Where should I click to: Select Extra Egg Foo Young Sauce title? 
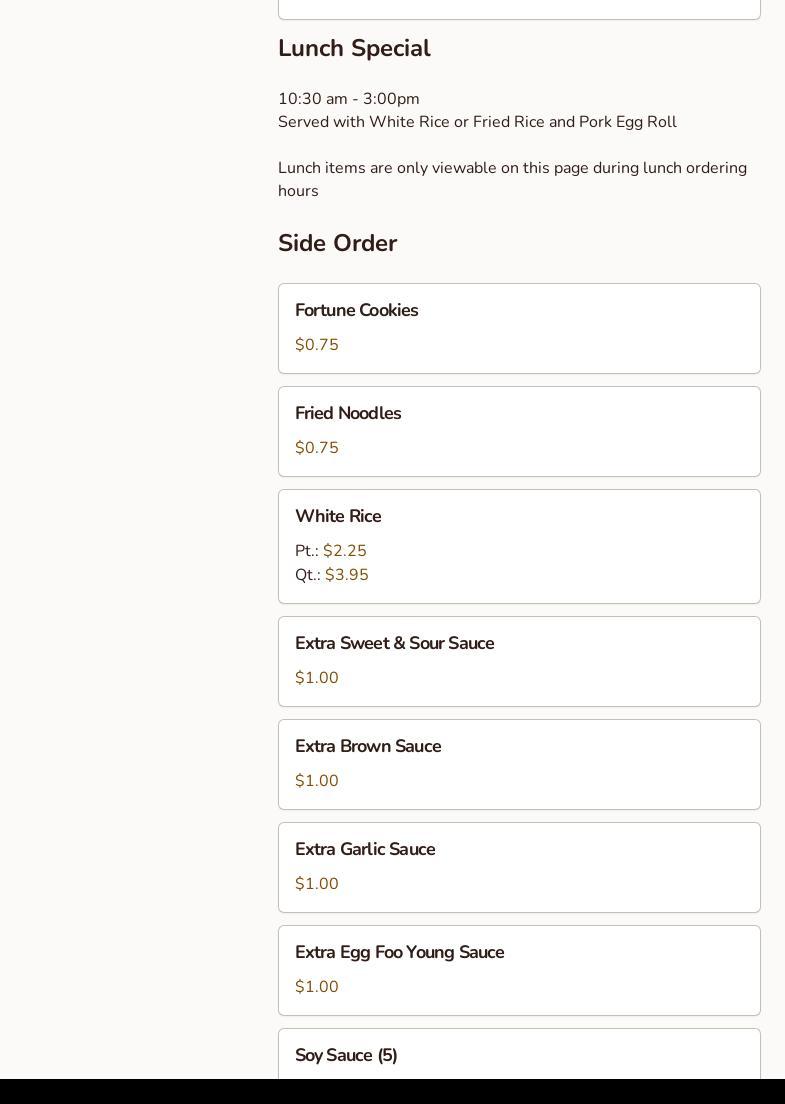[399, 953]
